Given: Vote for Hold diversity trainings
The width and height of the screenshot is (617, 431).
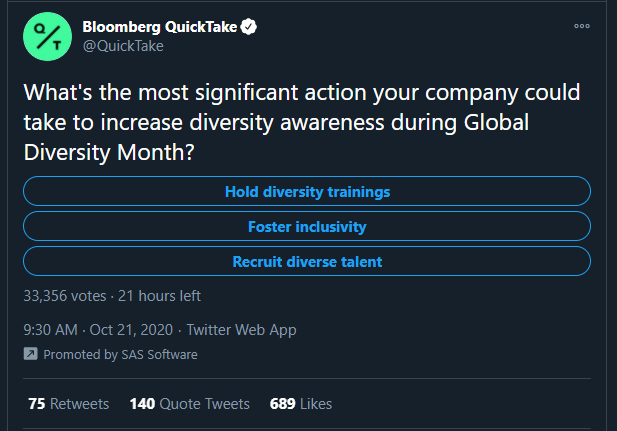Looking at the screenshot, I should pos(307,191).
